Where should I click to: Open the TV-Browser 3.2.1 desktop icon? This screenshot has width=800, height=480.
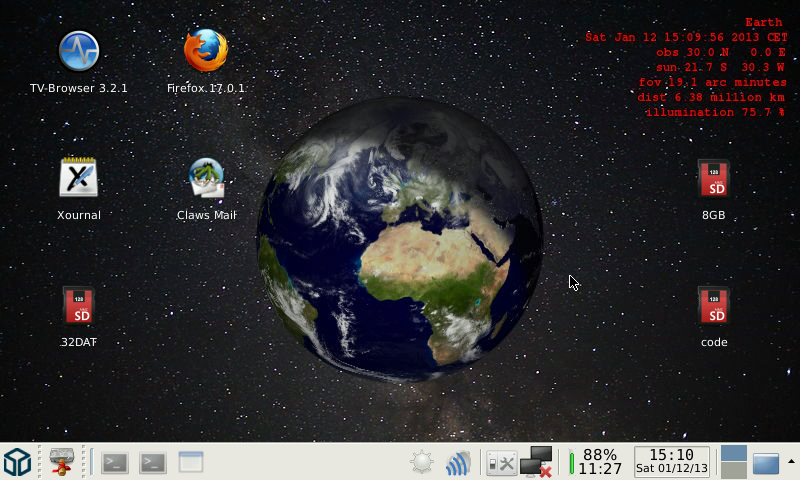click(79, 51)
